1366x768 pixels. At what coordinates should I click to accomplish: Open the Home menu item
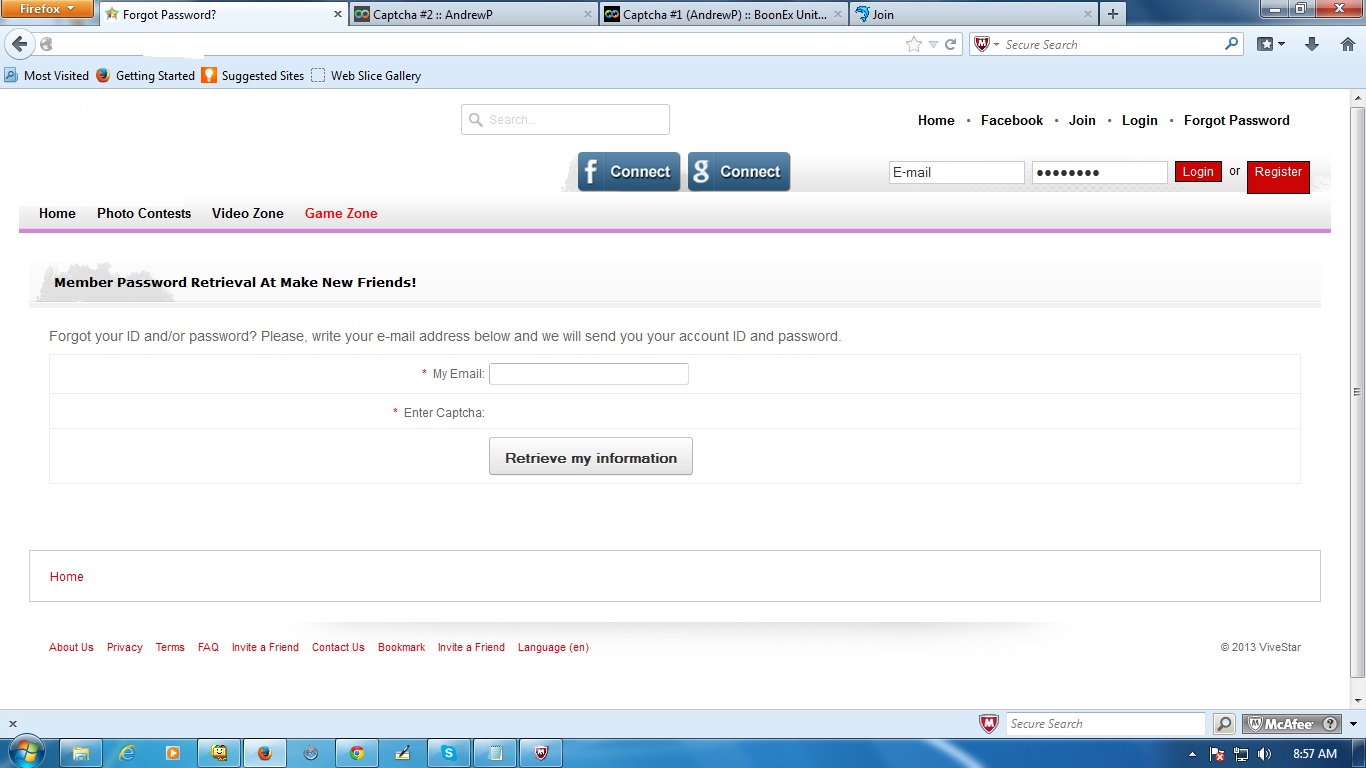click(57, 213)
